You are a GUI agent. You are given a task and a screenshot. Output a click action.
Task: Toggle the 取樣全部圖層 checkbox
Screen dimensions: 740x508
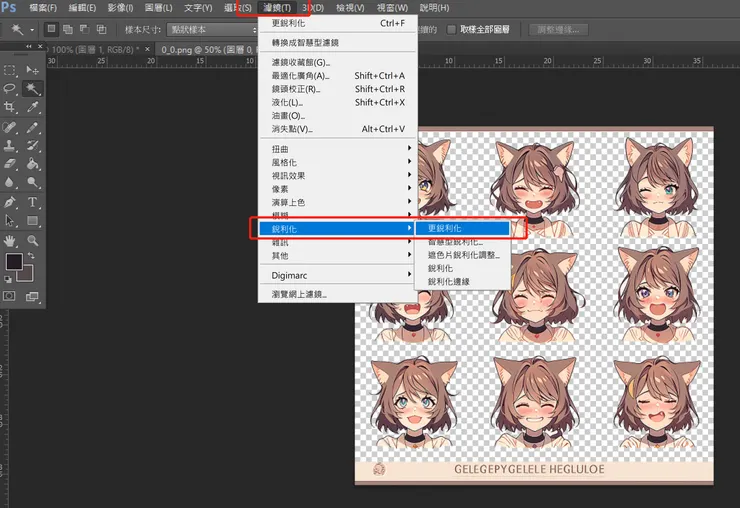point(451,29)
